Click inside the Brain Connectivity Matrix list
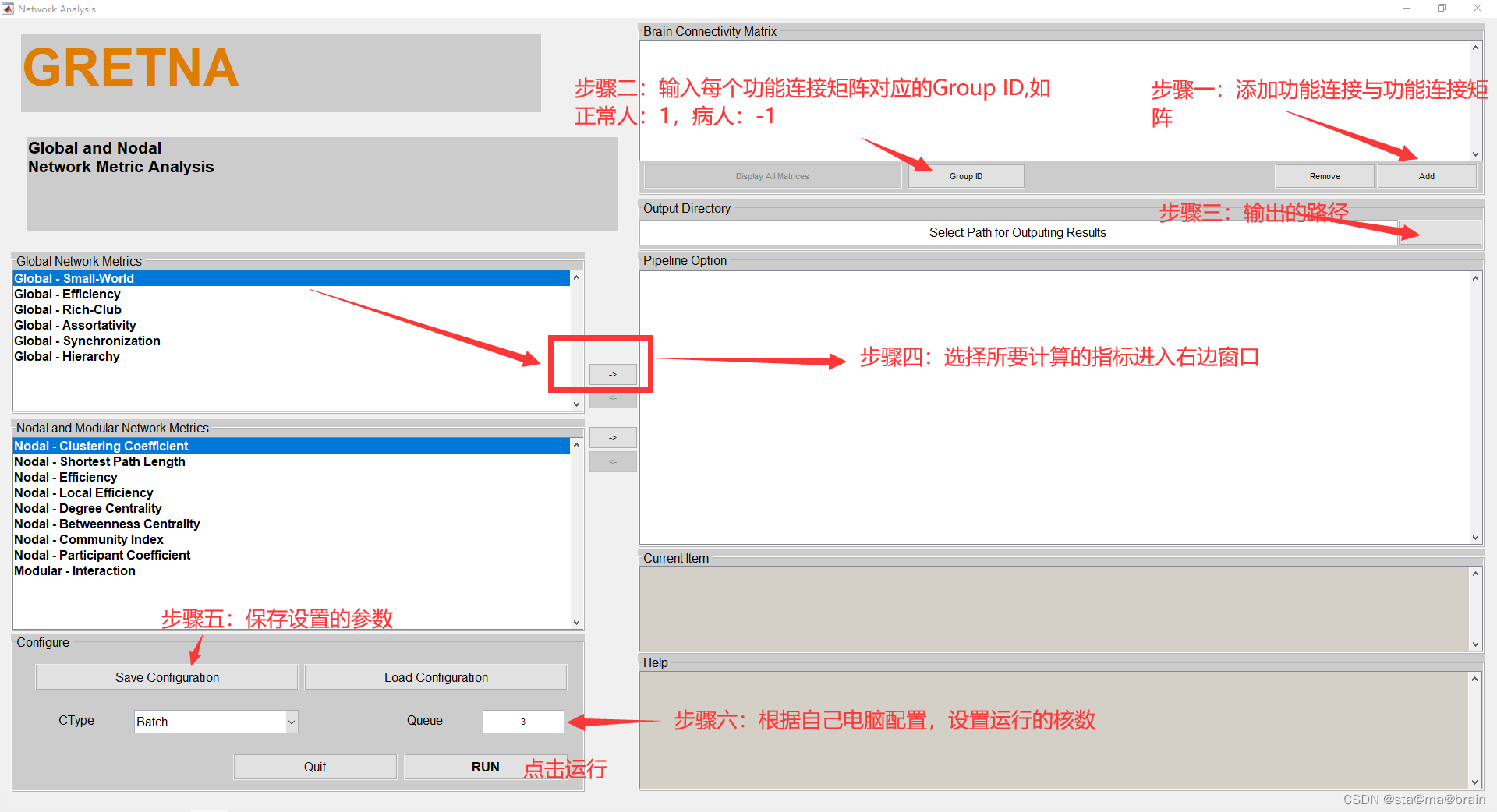The height and width of the screenshot is (812, 1497). click(x=1054, y=101)
